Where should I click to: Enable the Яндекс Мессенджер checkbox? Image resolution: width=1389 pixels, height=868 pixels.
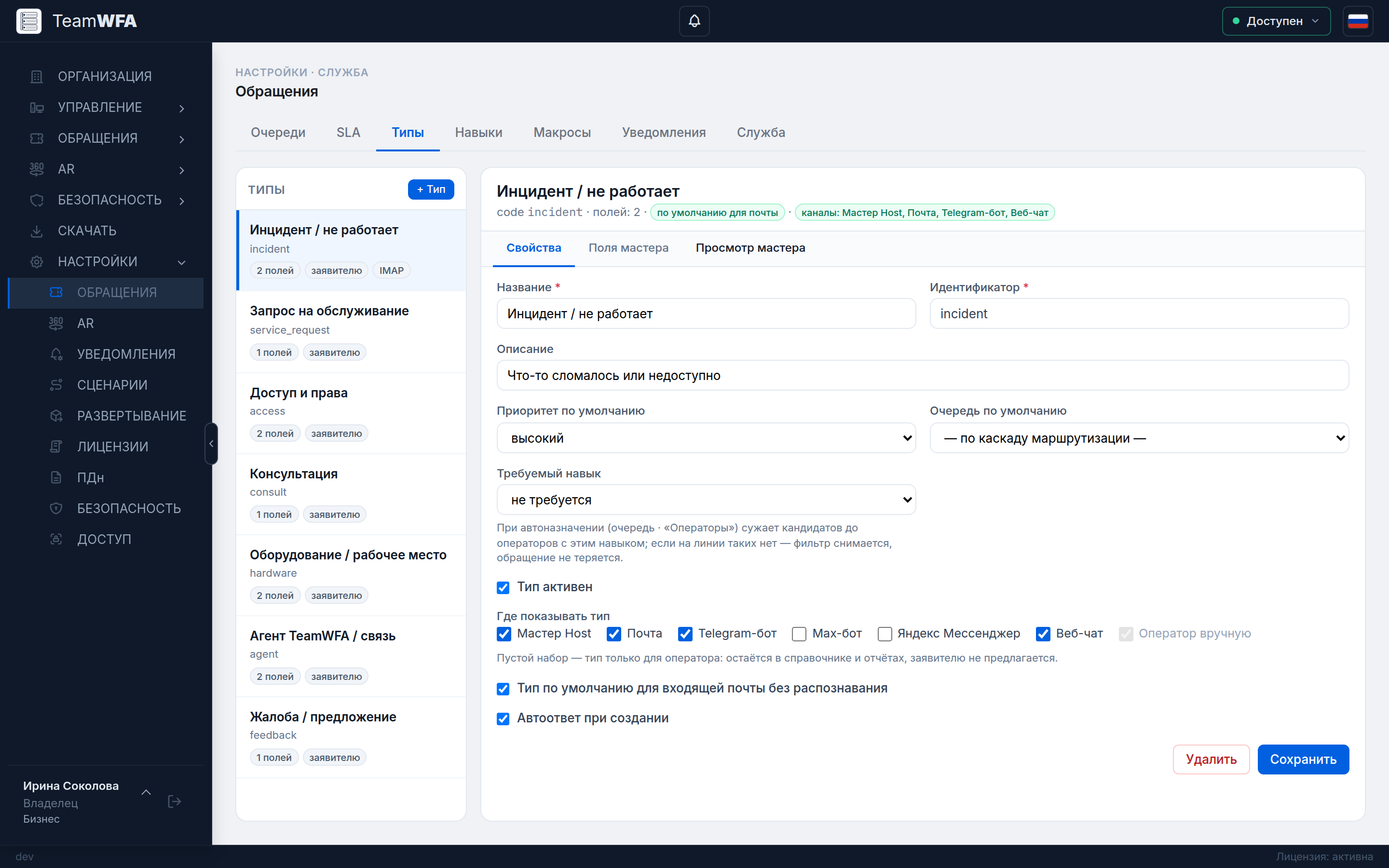(x=885, y=634)
